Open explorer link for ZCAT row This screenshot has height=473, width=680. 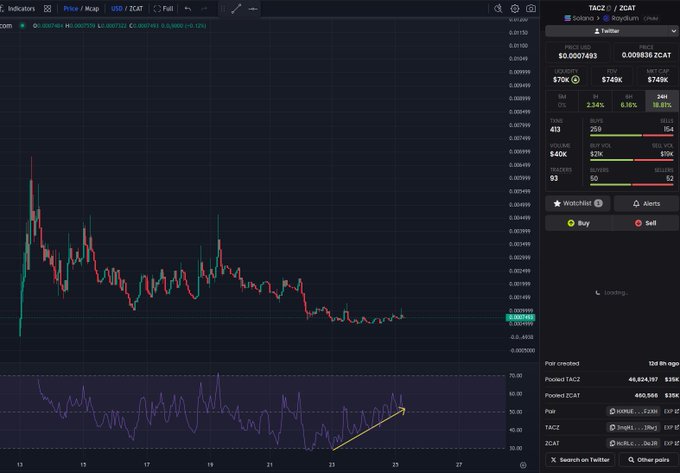tap(671, 443)
